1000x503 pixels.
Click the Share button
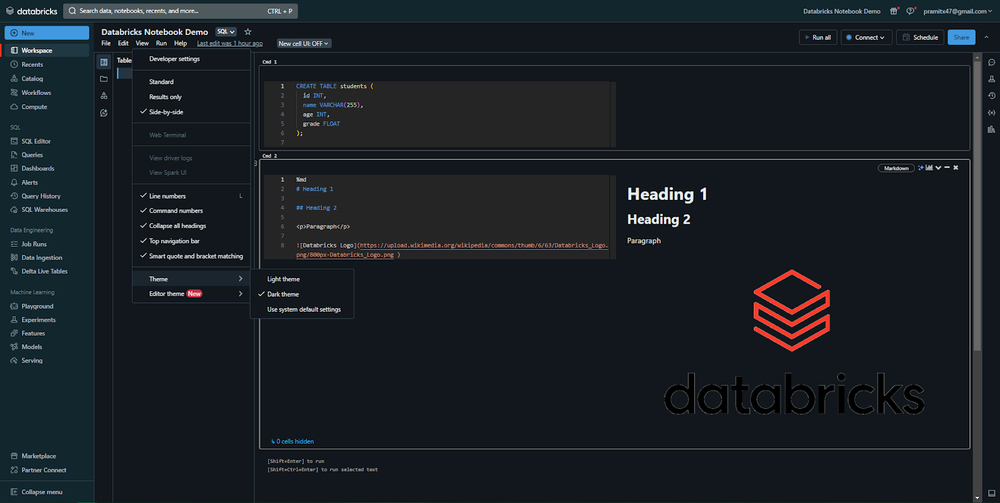tap(961, 38)
